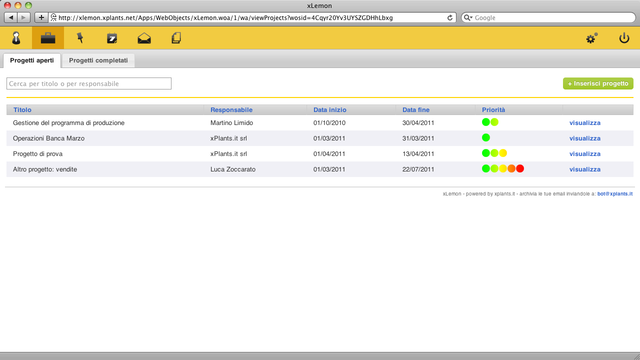This screenshot has width=640, height=360.
Task: Click the browser URL address field
Action: coord(252,18)
